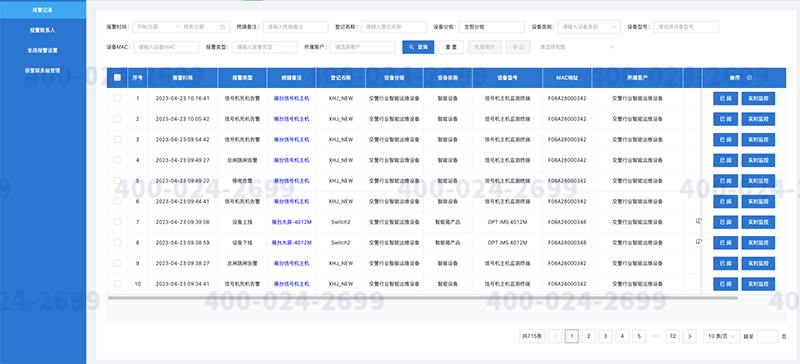Click the 终端备注 input field
800x364 pixels.
click(x=295, y=27)
